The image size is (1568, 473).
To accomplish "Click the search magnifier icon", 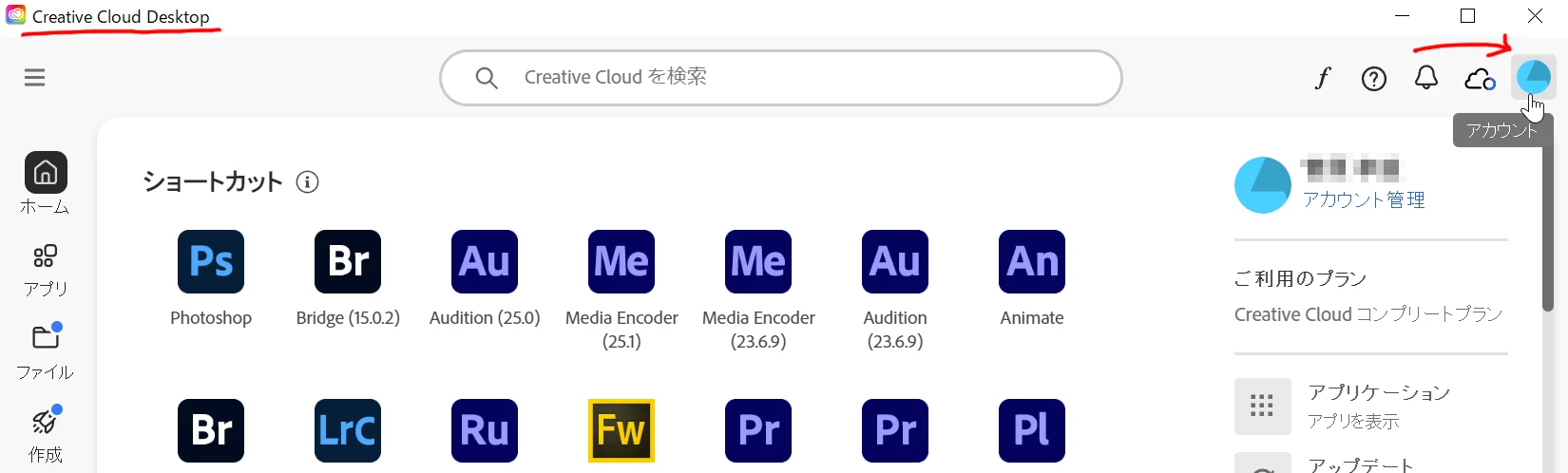I will (x=487, y=78).
